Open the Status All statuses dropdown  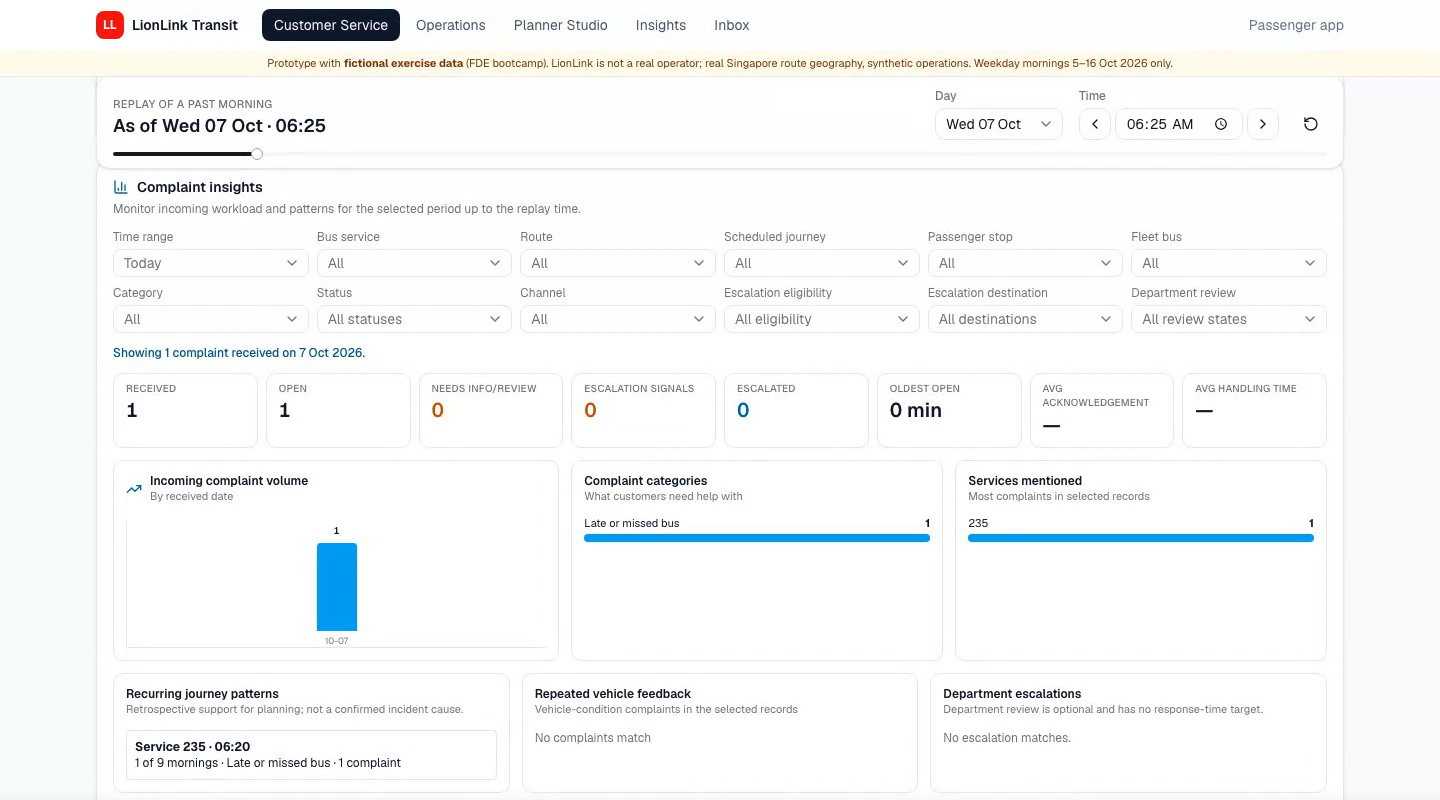(x=414, y=319)
